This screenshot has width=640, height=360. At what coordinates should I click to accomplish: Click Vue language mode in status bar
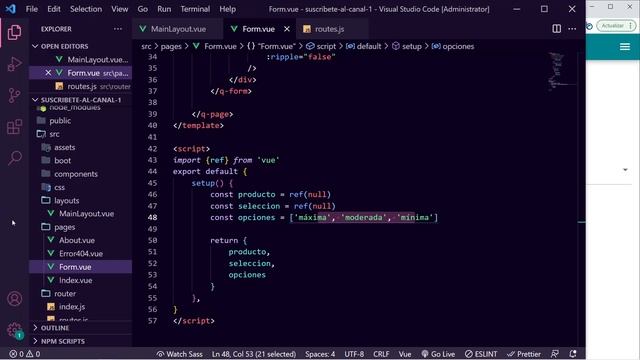pos(405,354)
